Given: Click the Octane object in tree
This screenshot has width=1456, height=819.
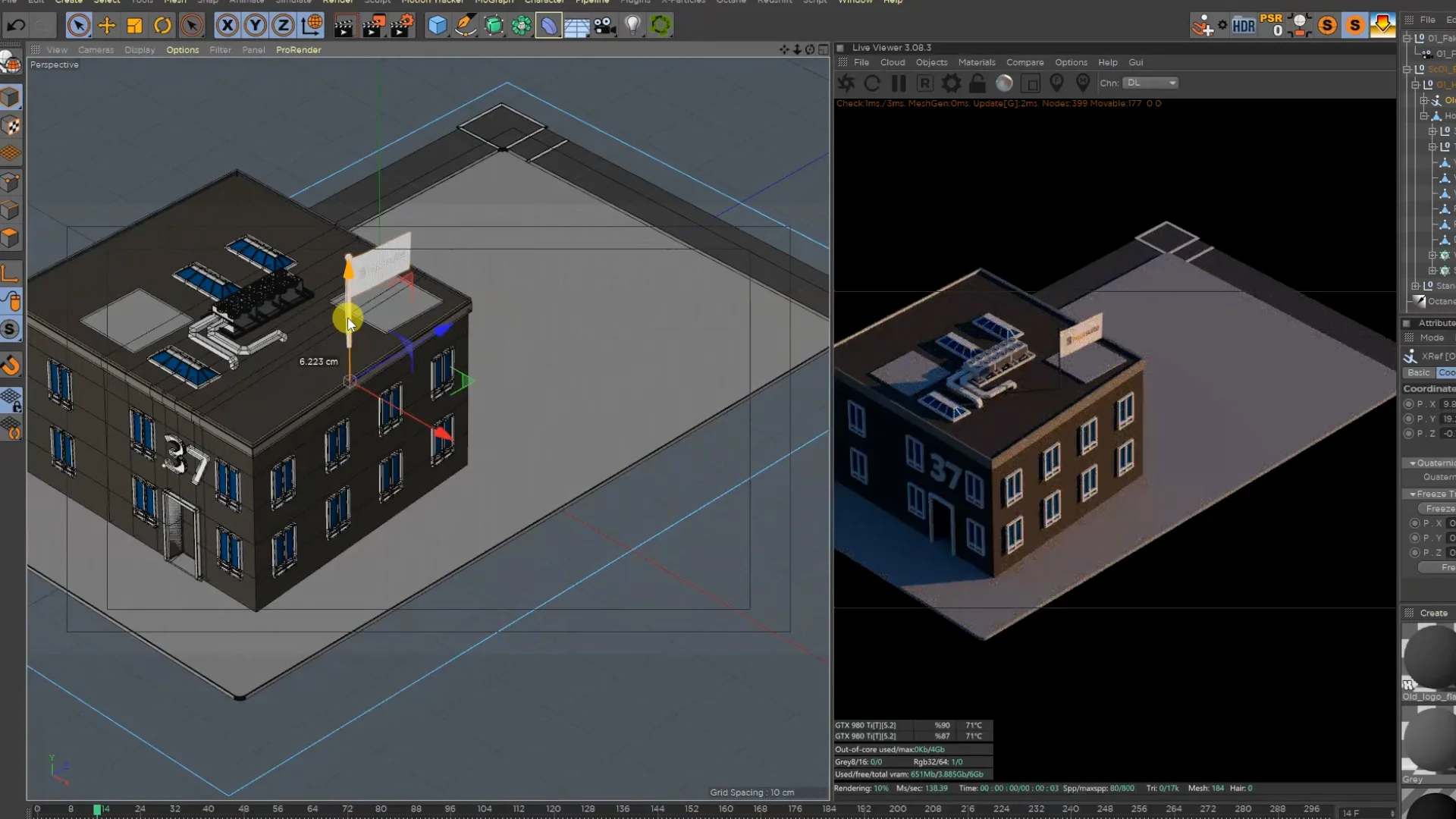Looking at the screenshot, I should 1441,302.
